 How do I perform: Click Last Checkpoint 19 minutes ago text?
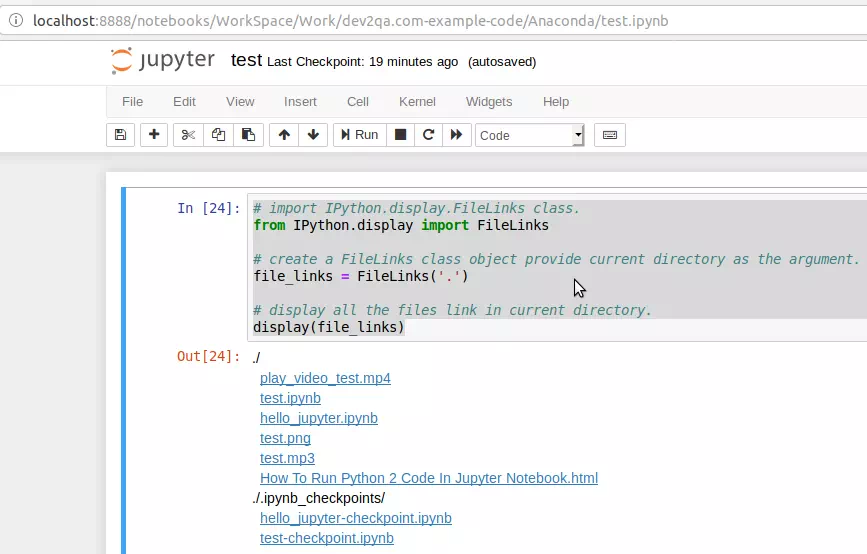(x=362, y=62)
